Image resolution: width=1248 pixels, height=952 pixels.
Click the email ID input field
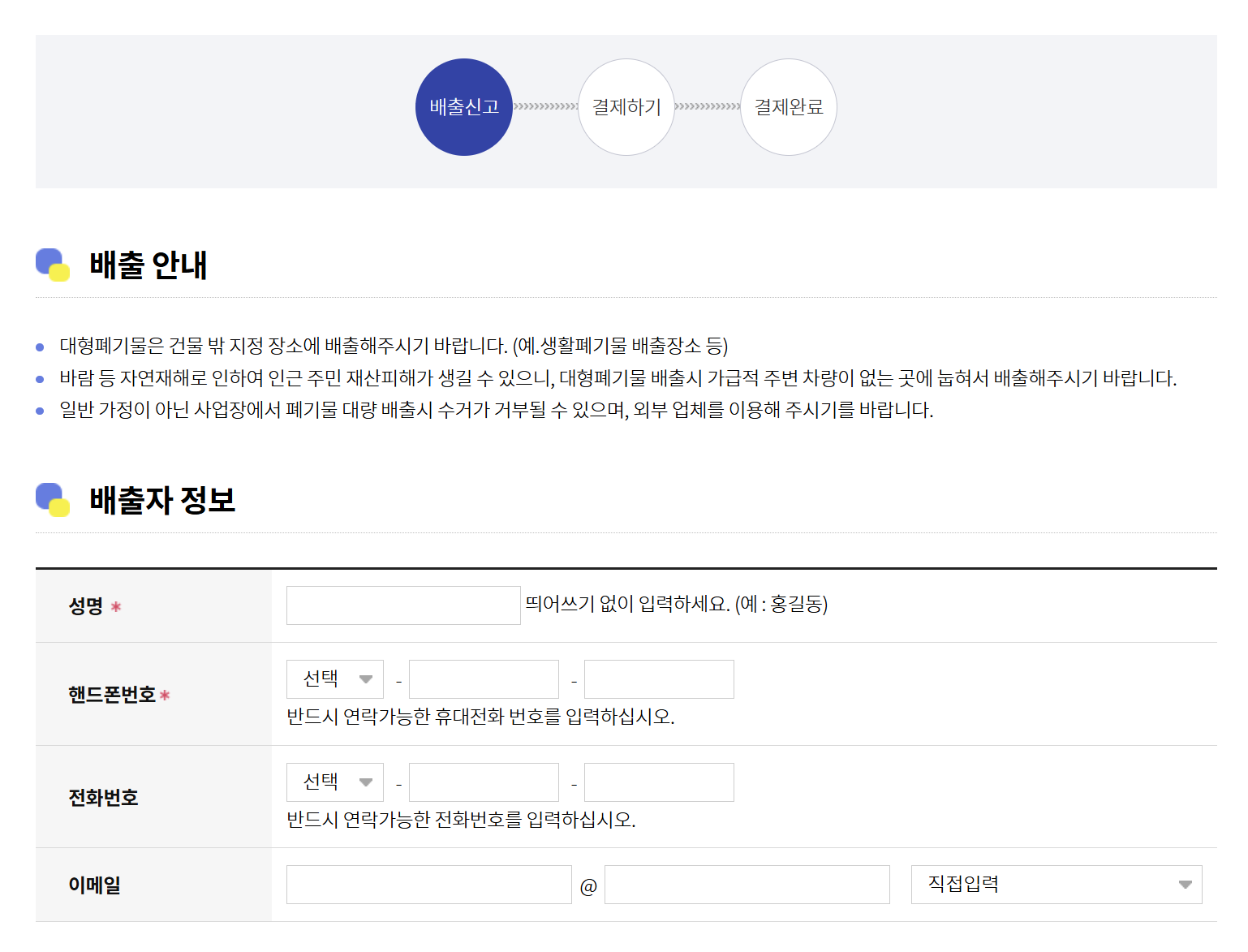(x=428, y=885)
